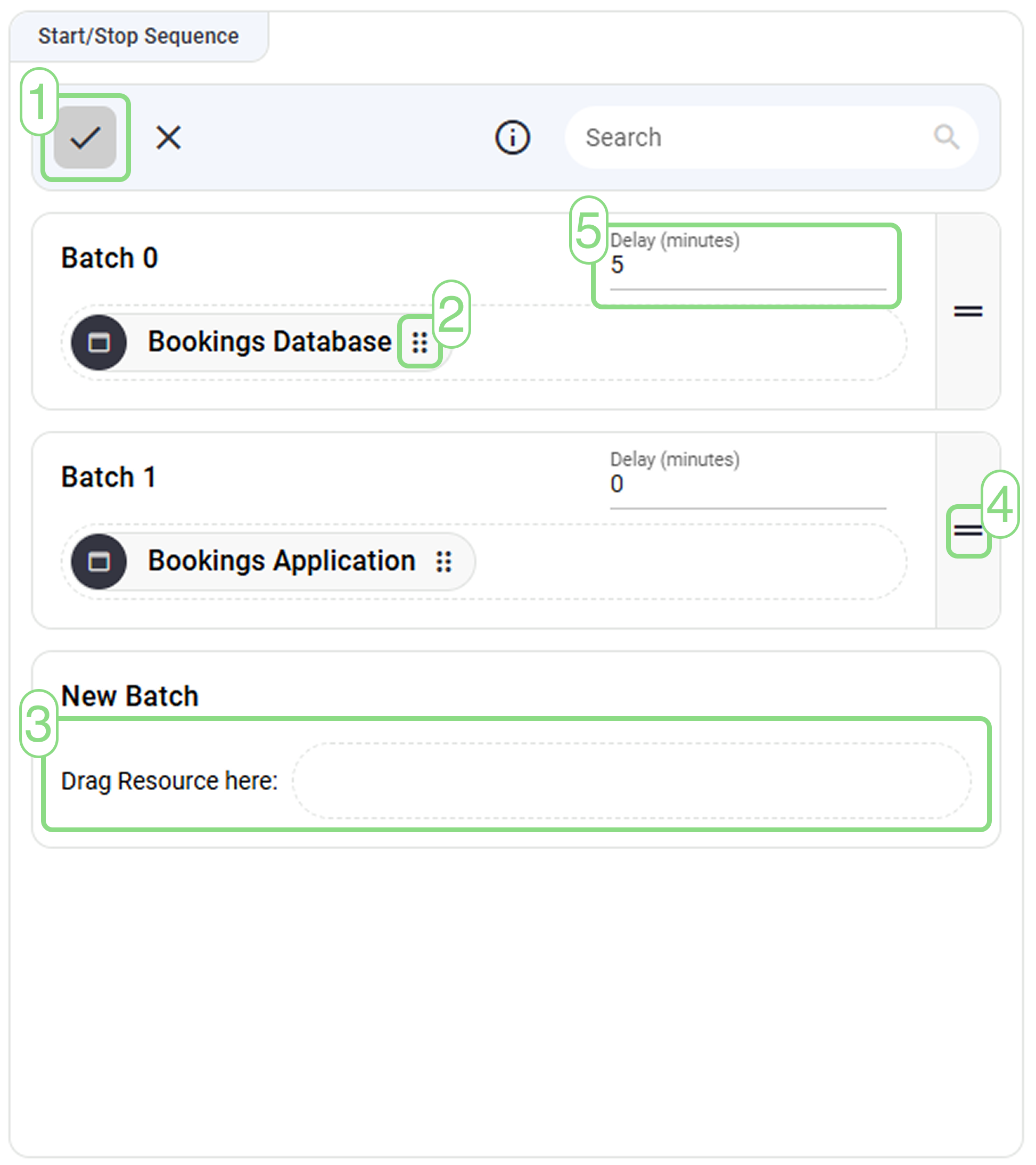Click Batch 1 reorder handle
Image resolution: width=1036 pixels, height=1165 pixels.
pyautogui.click(x=969, y=531)
